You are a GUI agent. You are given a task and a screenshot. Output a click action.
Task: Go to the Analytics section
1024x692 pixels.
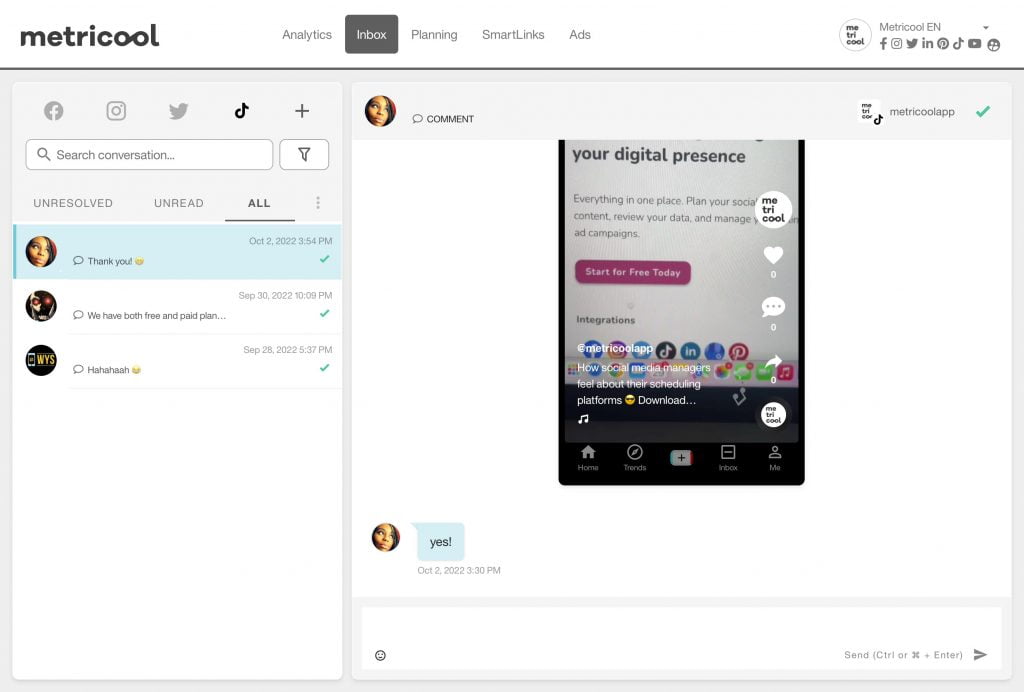coord(307,35)
